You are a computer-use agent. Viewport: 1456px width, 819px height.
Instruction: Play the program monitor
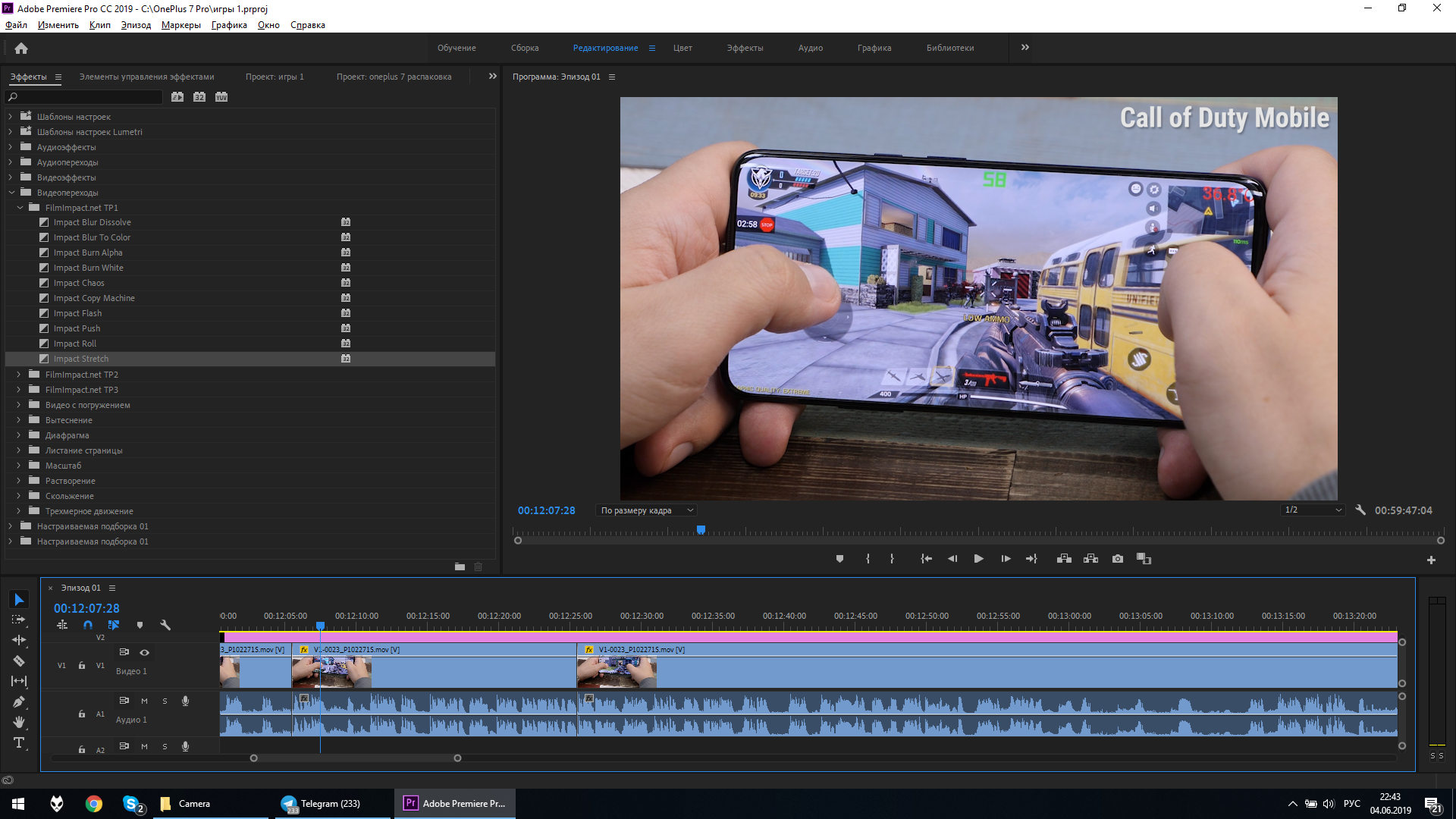click(x=979, y=559)
